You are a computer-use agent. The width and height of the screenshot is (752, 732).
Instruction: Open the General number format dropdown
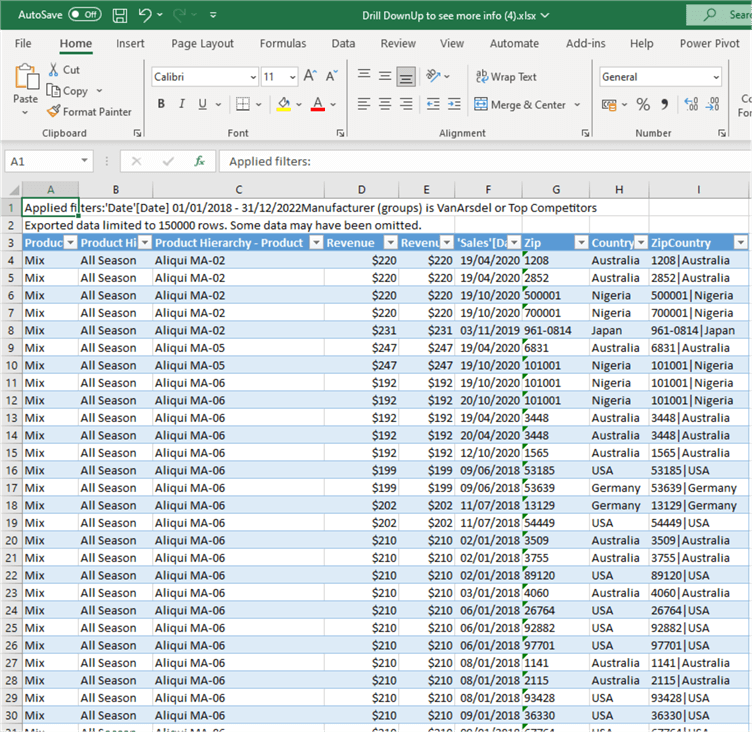pos(715,77)
